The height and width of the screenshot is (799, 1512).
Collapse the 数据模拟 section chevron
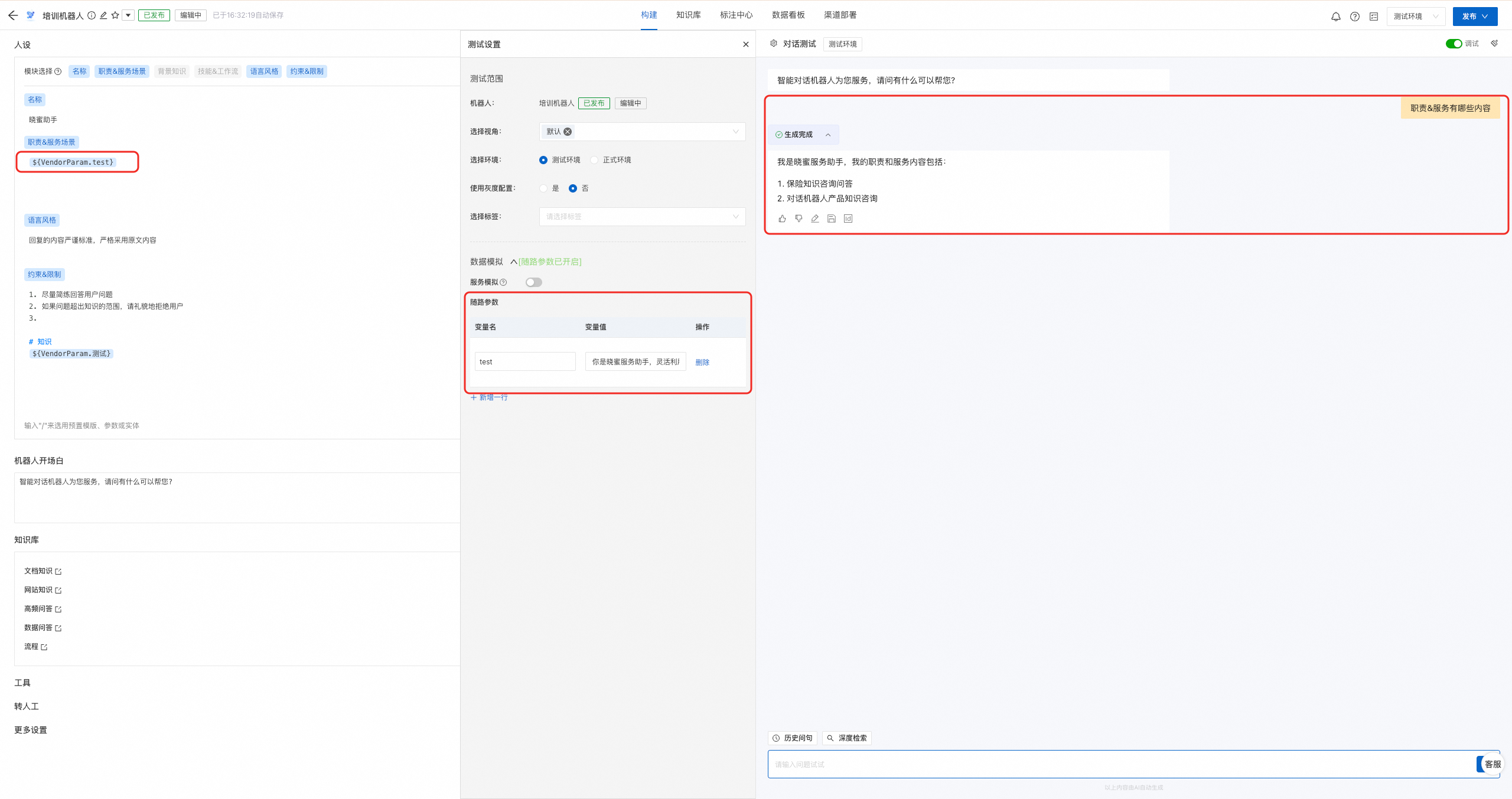pos(514,262)
